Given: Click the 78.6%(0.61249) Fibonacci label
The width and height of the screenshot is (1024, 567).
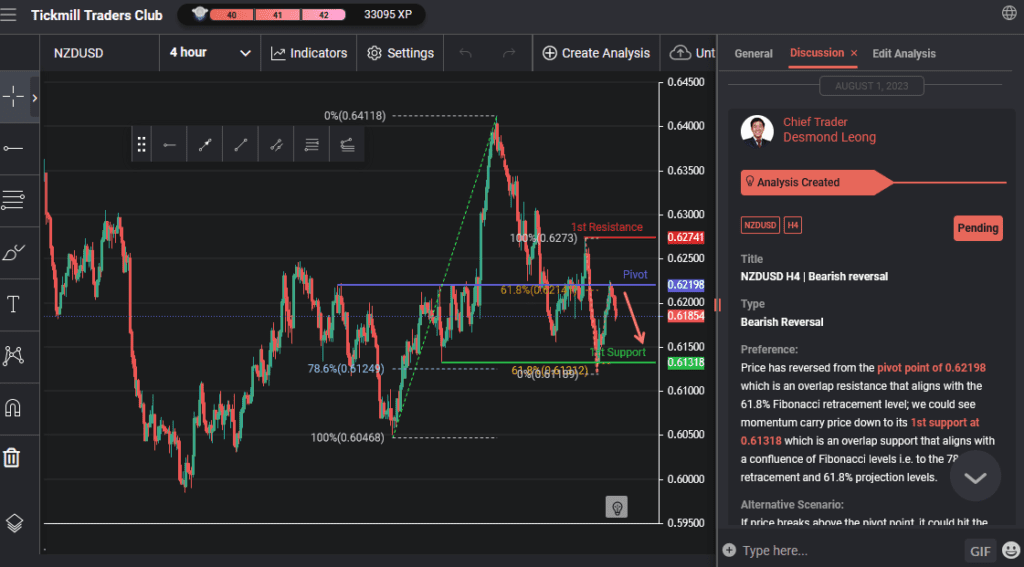Looking at the screenshot, I should coord(346,368).
